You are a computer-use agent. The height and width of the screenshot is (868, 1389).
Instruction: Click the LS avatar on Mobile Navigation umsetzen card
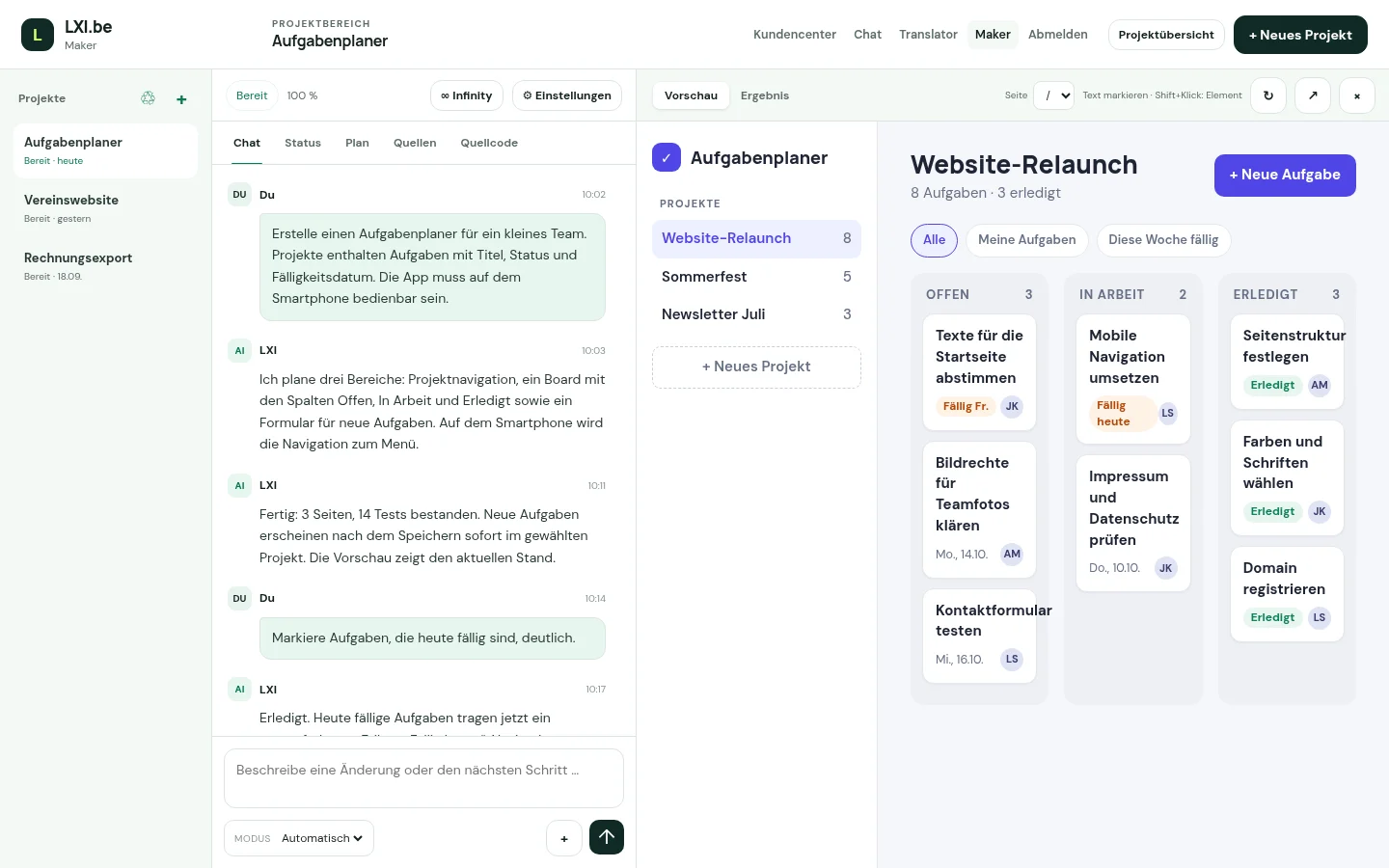[1168, 413]
